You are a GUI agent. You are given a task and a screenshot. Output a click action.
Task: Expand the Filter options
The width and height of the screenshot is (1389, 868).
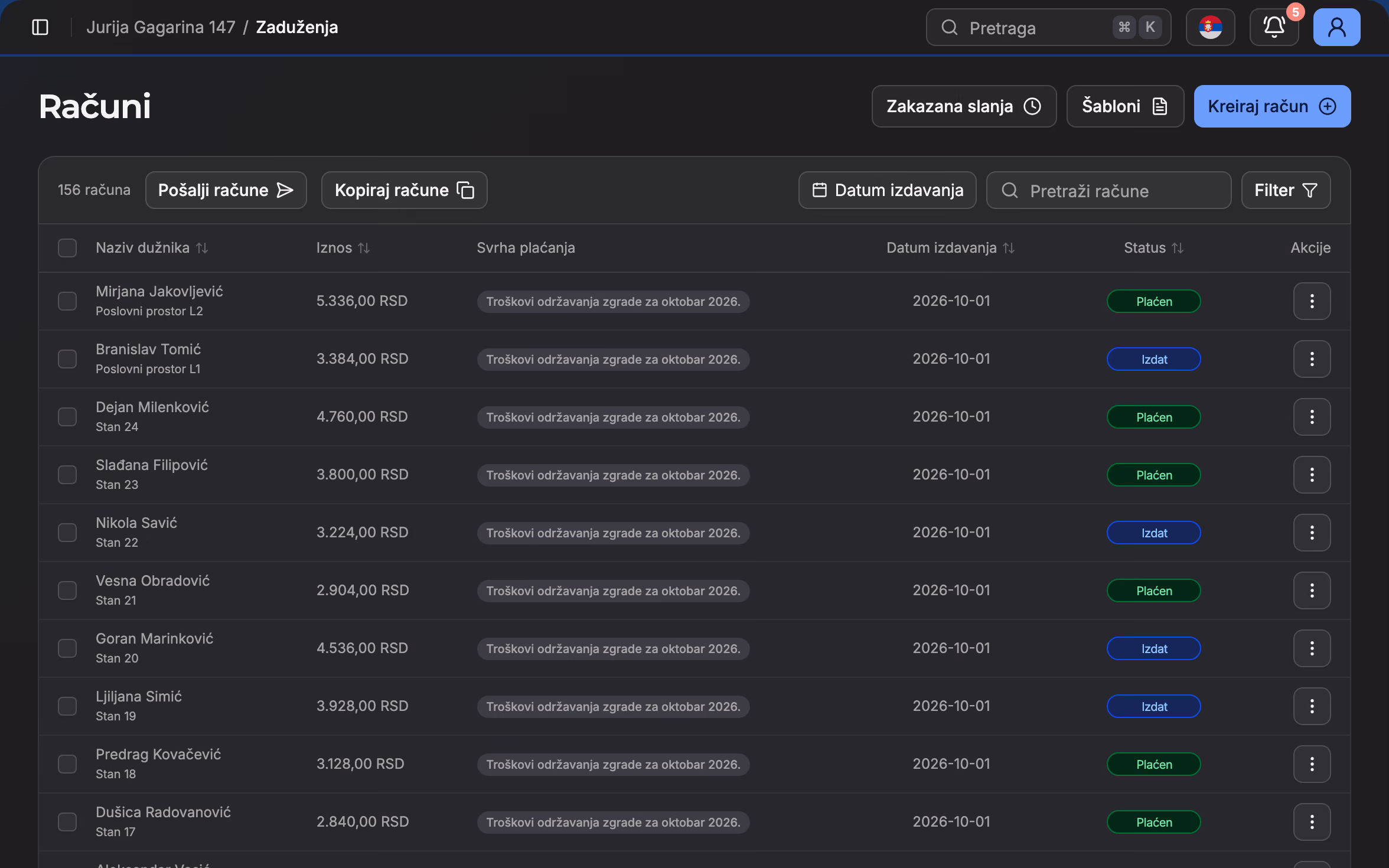pos(1286,190)
